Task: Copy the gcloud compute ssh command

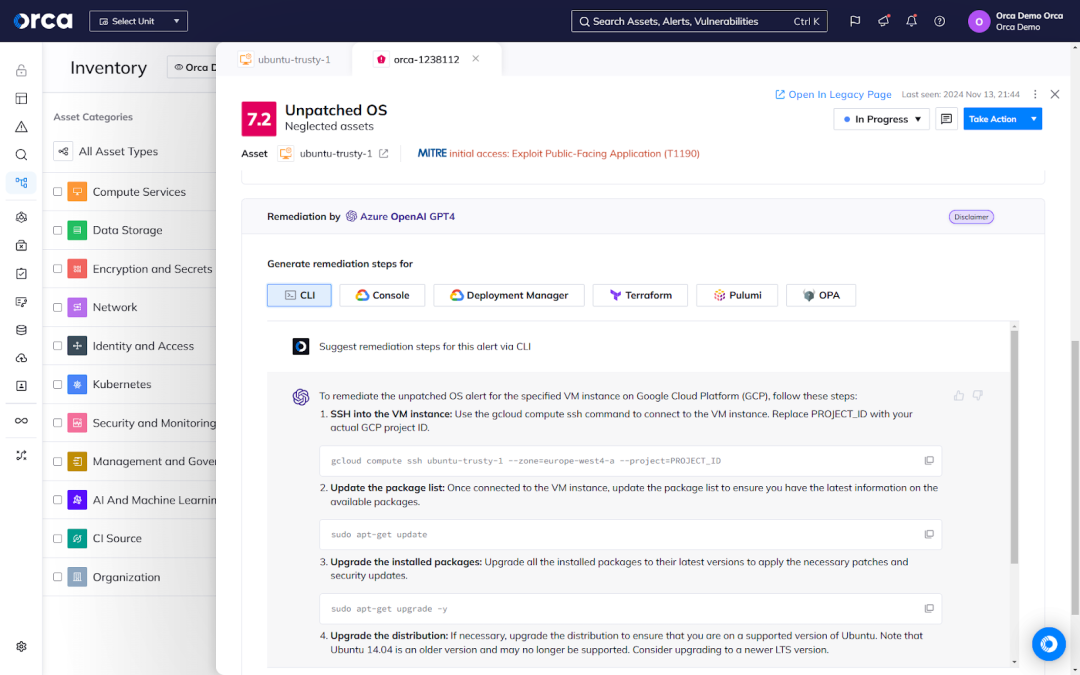Action: [x=929, y=460]
